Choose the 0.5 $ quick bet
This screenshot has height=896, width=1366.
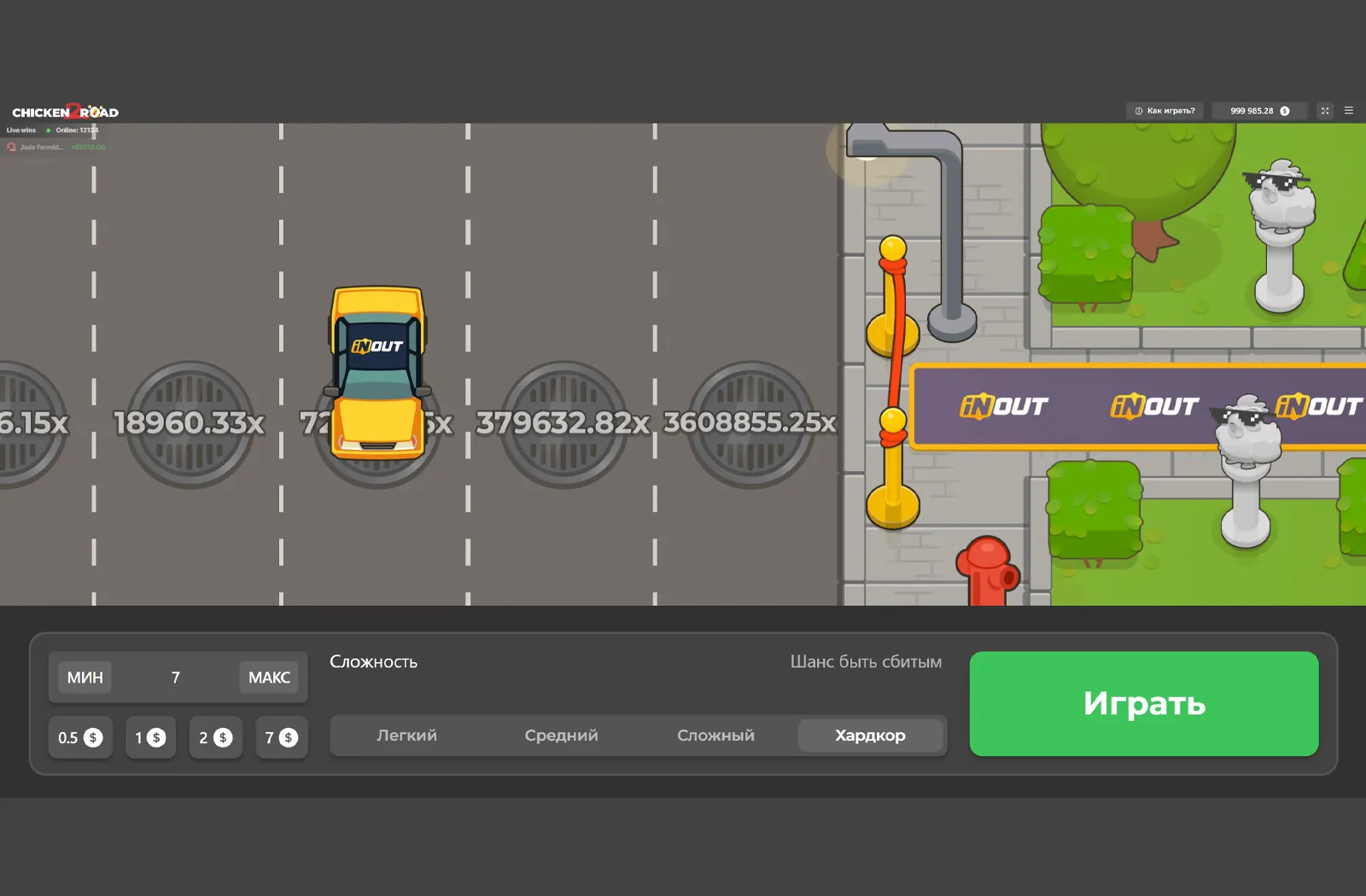(80, 738)
